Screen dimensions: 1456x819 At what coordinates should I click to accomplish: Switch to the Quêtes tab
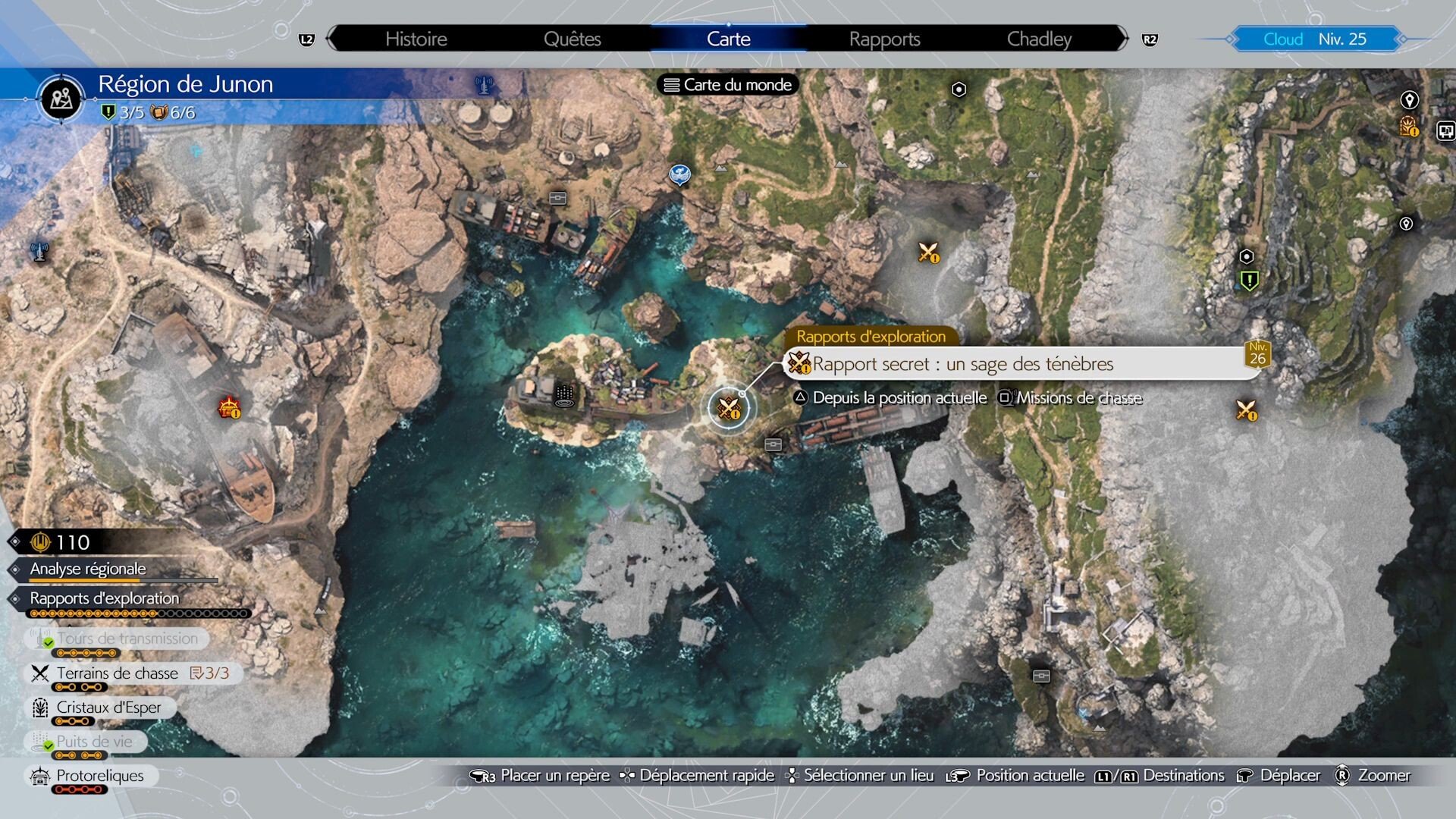572,39
